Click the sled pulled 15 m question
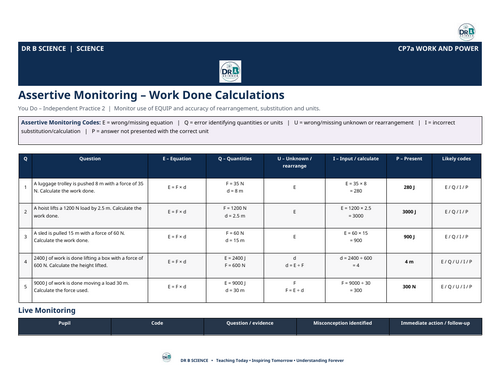Image resolution: width=500 pixels, height=386 pixels. pyautogui.click(x=79, y=237)
